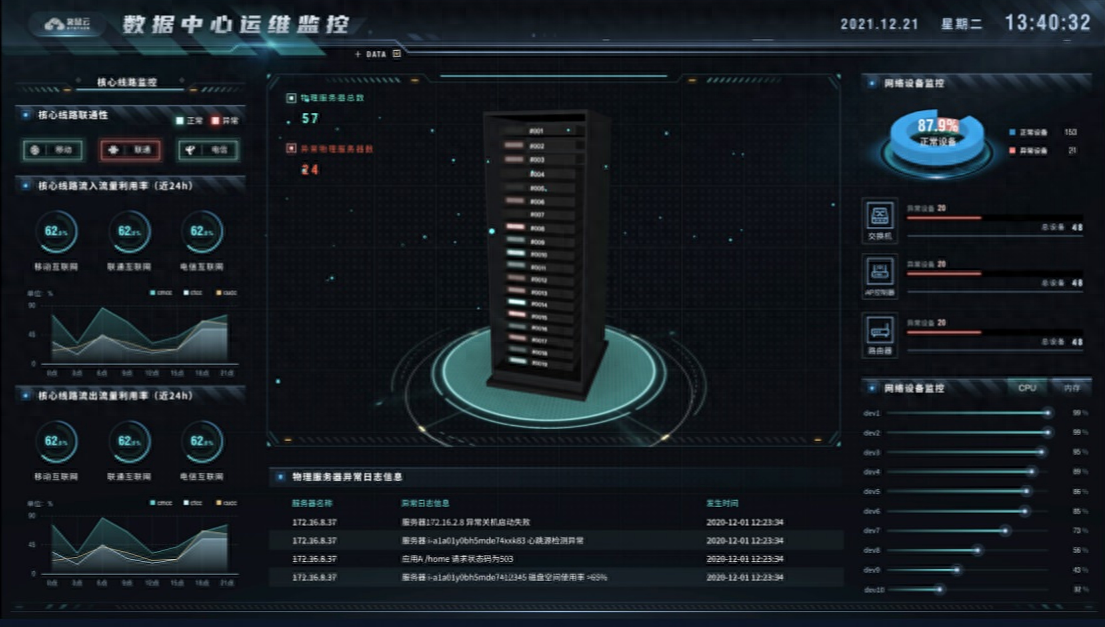Click the dev1 slider handle
1105x627 pixels.
(1048, 413)
